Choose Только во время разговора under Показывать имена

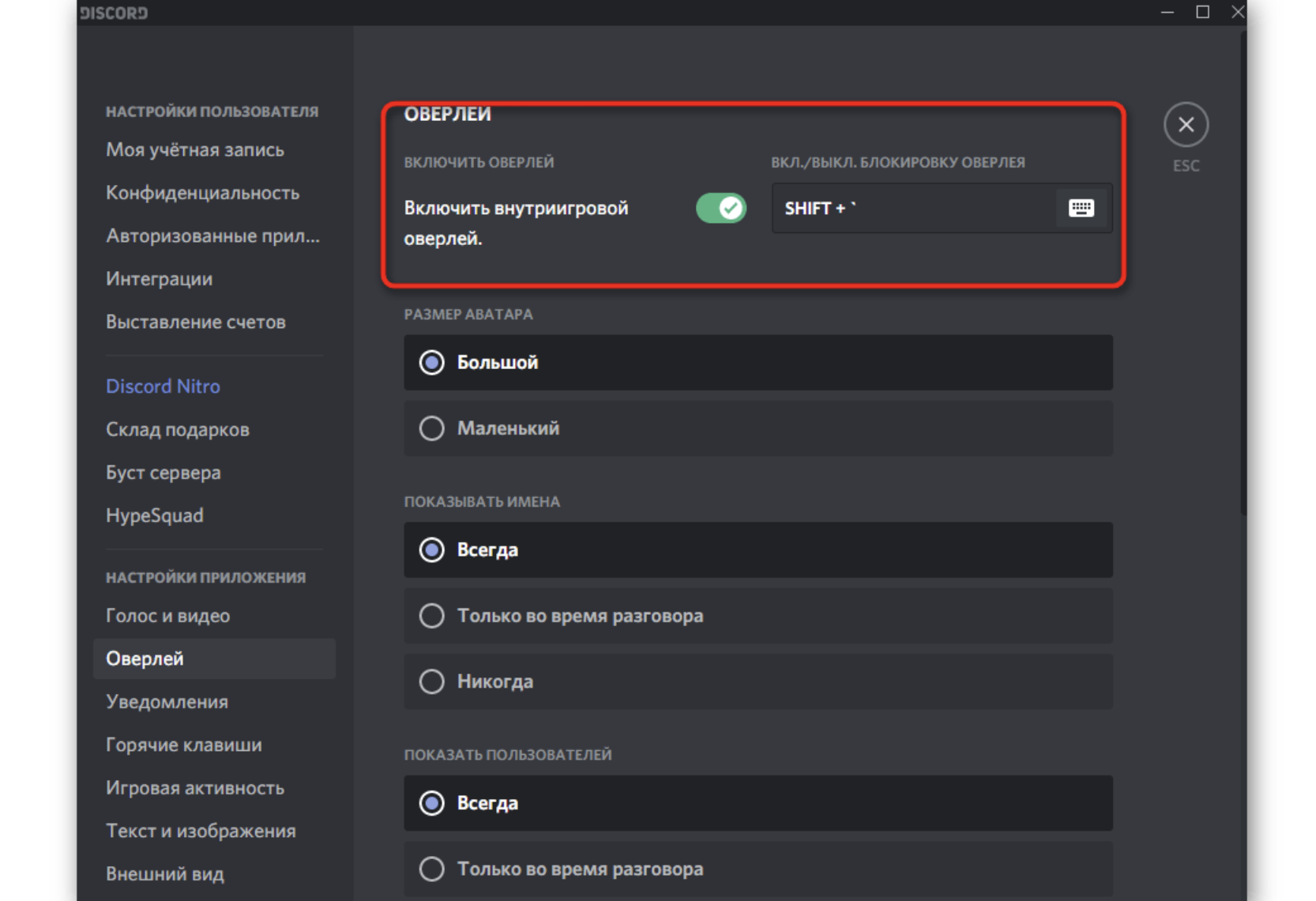(x=758, y=616)
